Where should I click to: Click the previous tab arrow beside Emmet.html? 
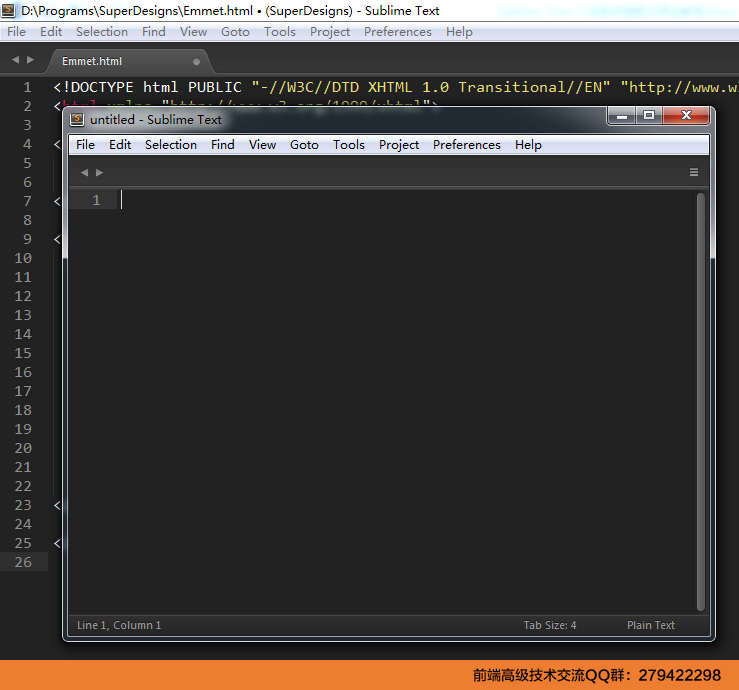(x=16, y=59)
